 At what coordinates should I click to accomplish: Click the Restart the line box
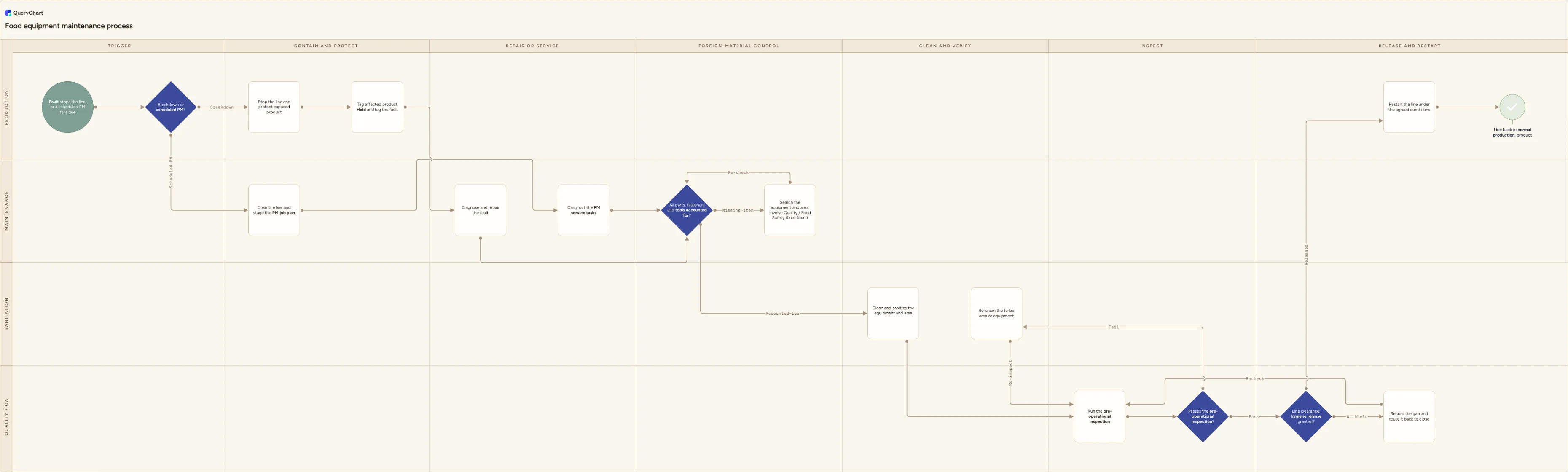pyautogui.click(x=1409, y=107)
